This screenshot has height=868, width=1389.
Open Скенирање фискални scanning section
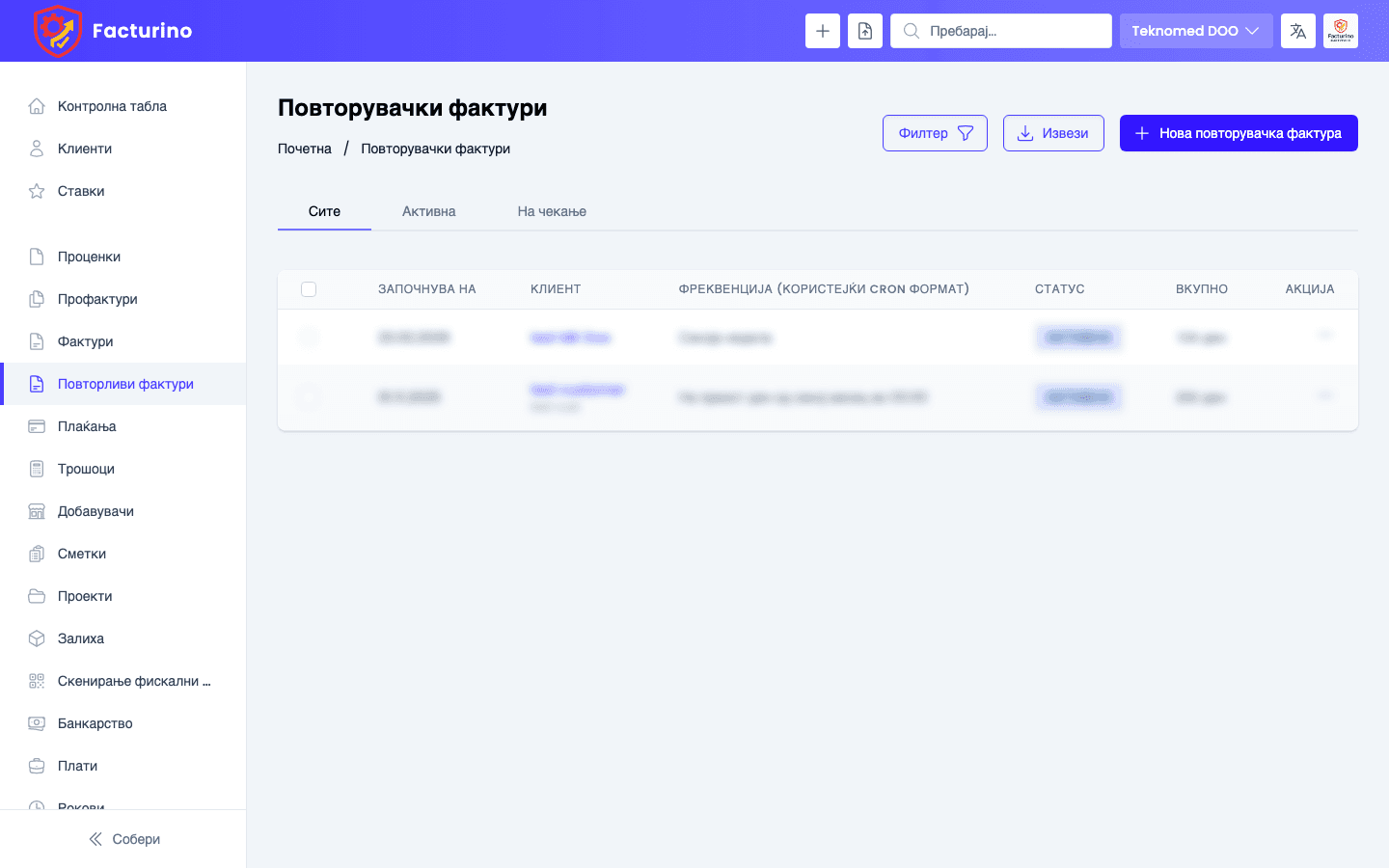click(35, 681)
